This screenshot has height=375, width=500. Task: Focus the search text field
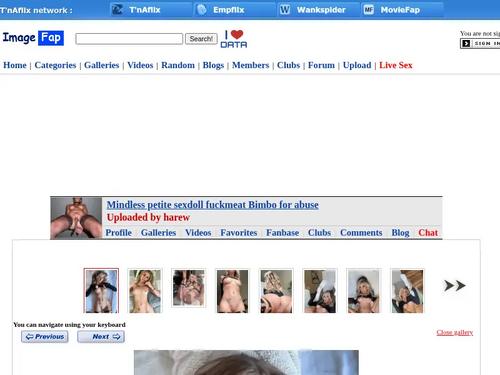coord(129,39)
